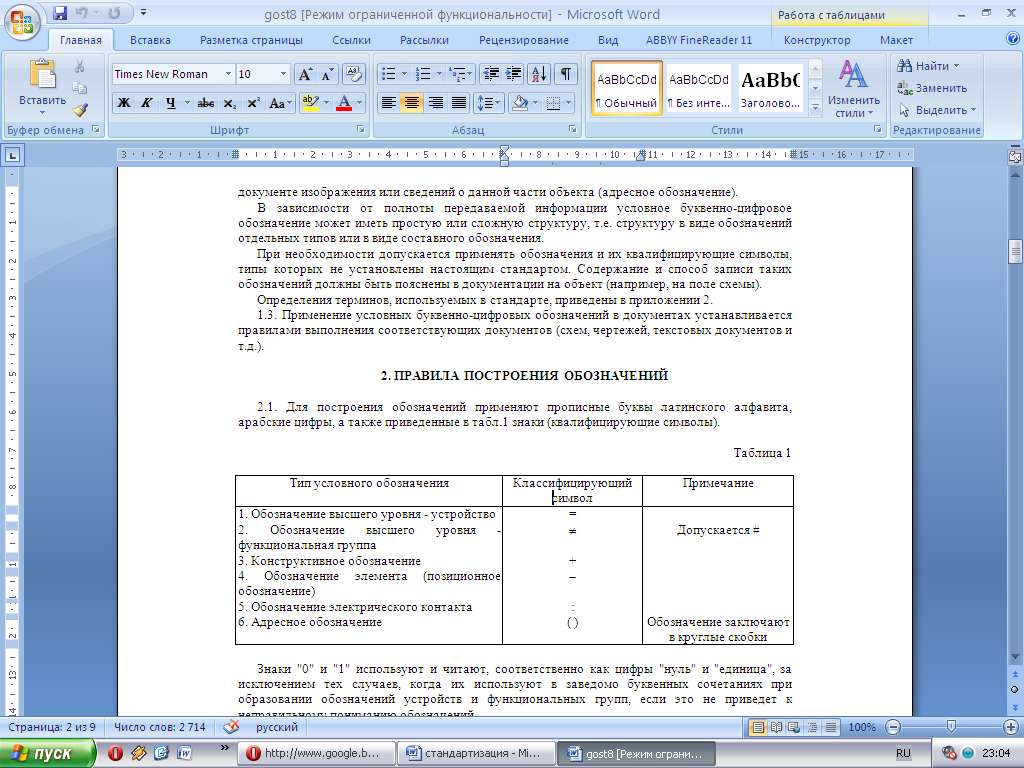Switch to the Конструктор tab
Viewport: 1024px width, 768px height.
[x=817, y=40]
